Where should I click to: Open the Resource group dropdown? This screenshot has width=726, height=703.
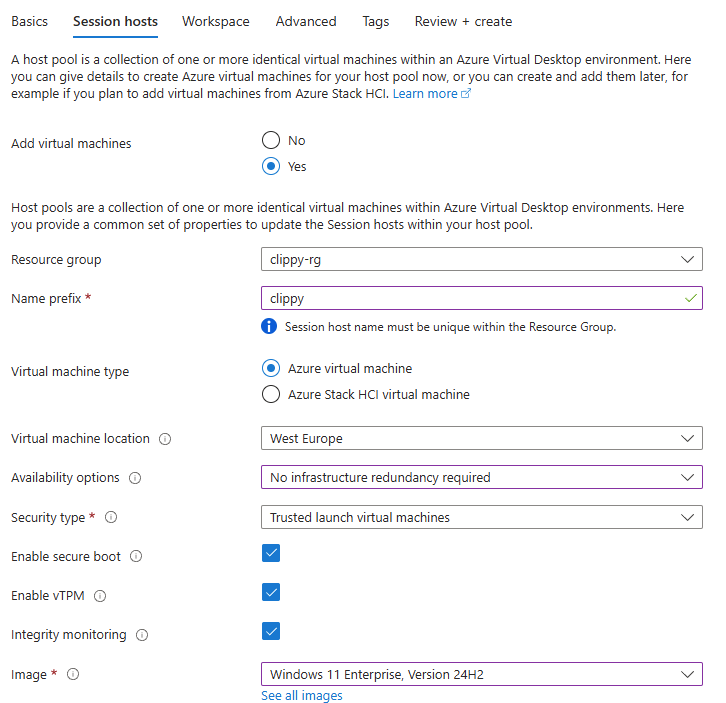[x=482, y=259]
